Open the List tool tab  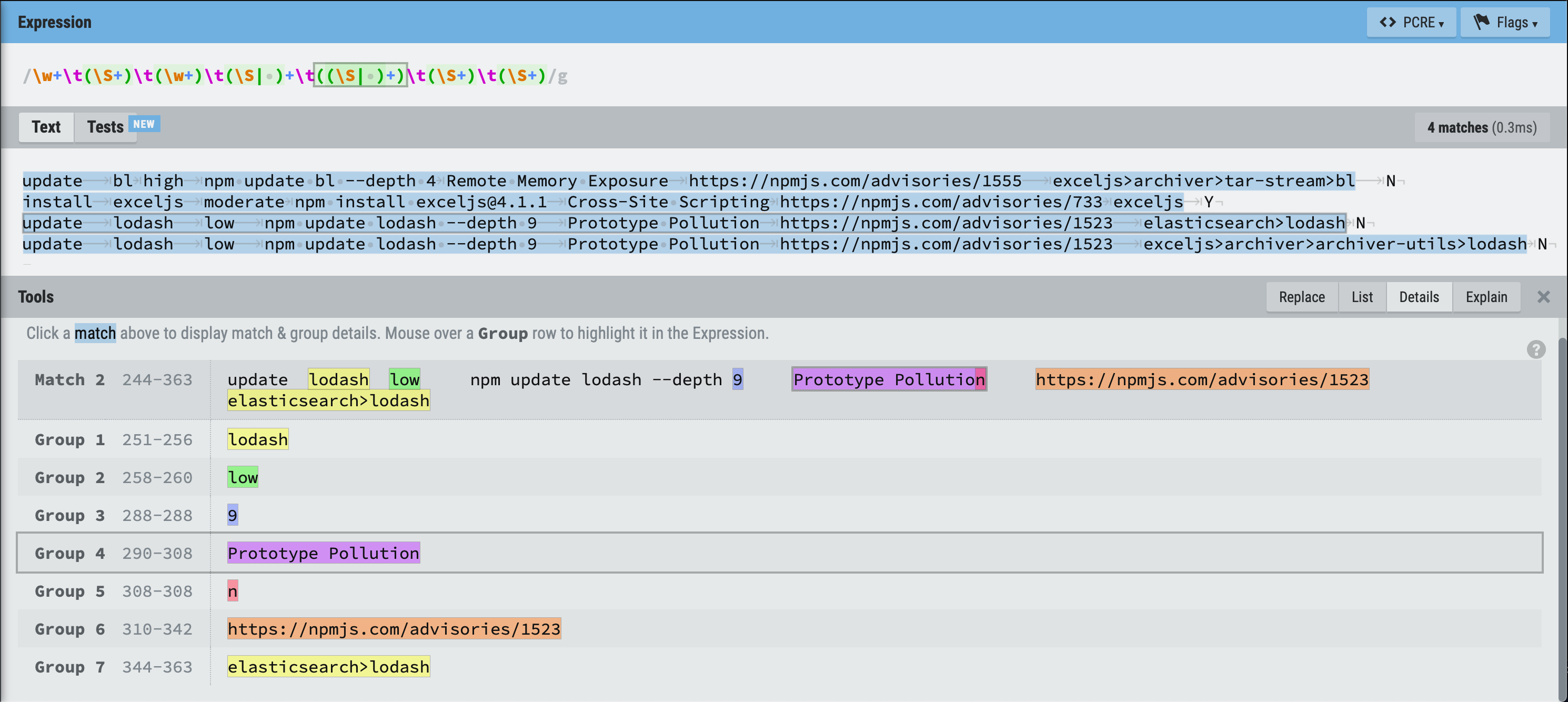coord(1362,297)
